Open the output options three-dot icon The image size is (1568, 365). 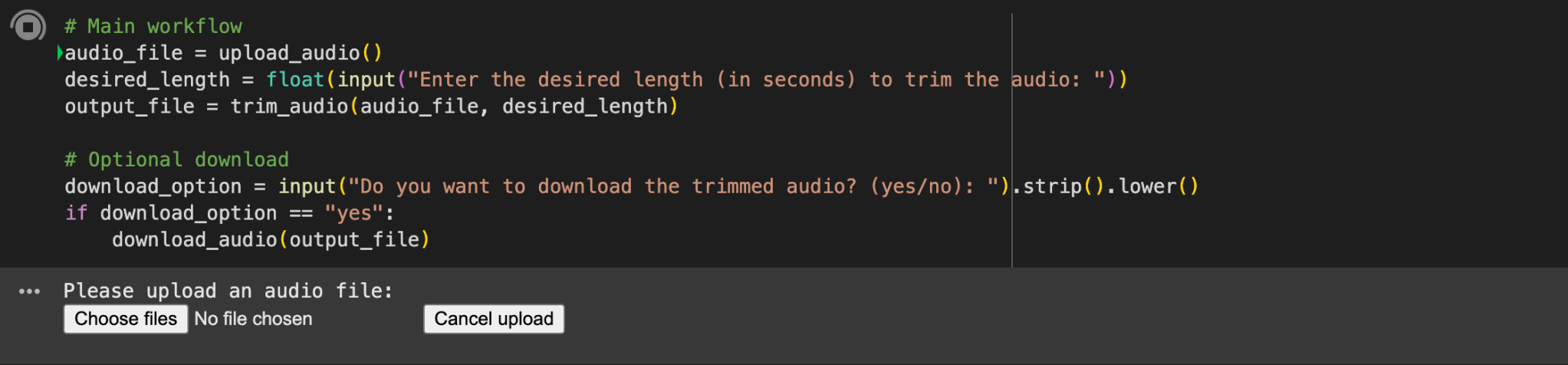pyautogui.click(x=29, y=291)
